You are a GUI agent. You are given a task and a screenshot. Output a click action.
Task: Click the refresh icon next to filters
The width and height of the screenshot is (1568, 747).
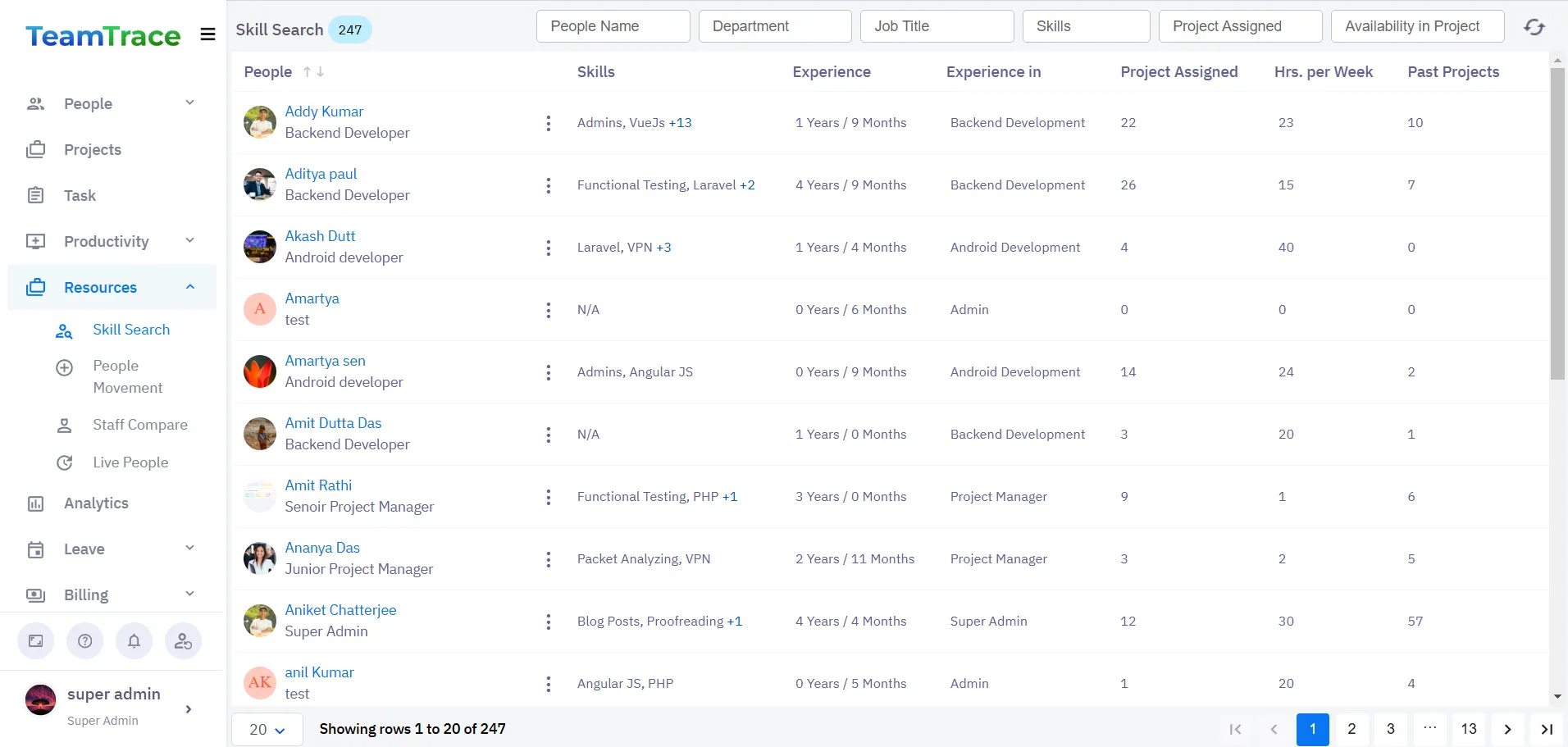pos(1534,27)
